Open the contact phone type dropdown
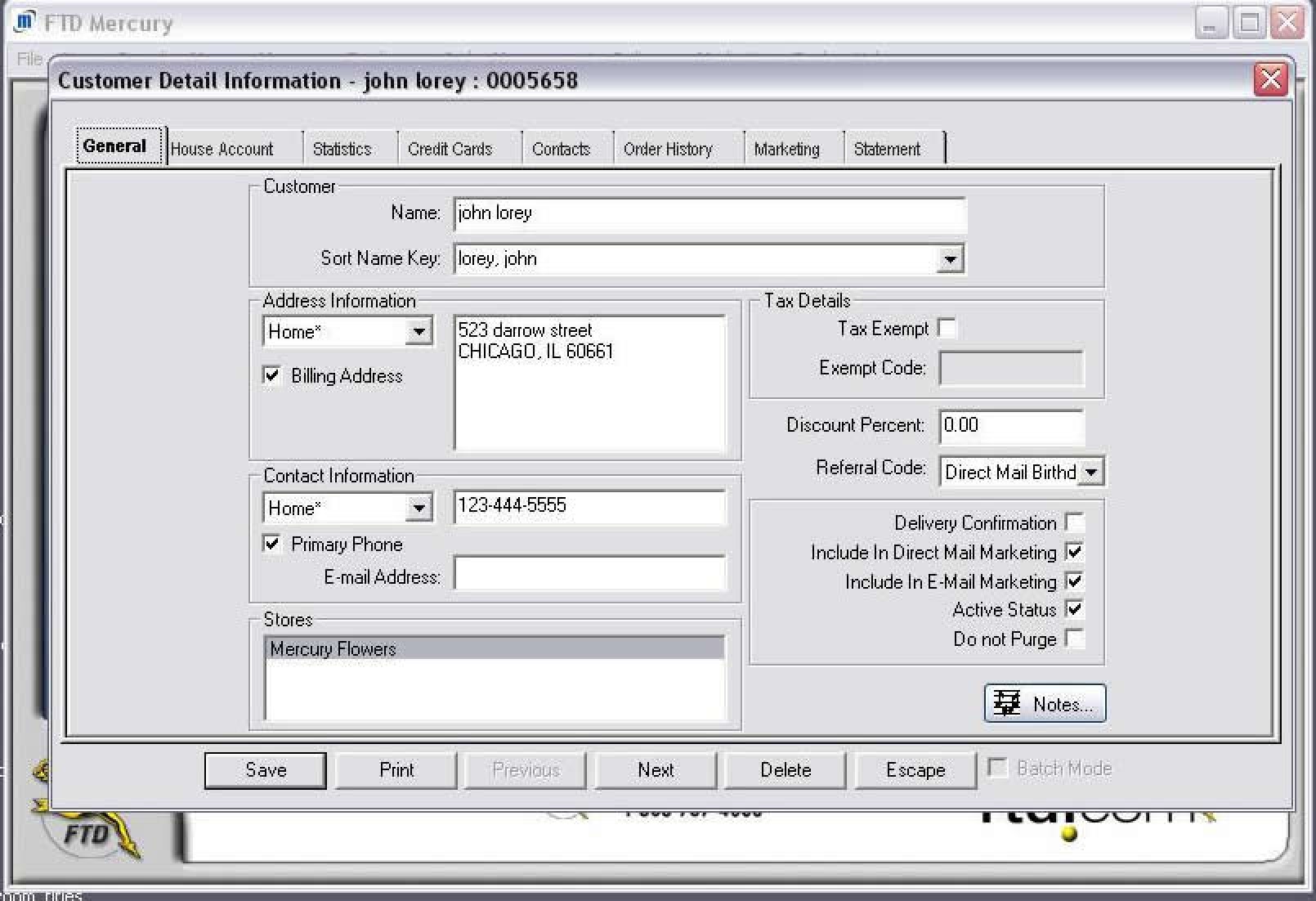1316x901 pixels. (419, 507)
